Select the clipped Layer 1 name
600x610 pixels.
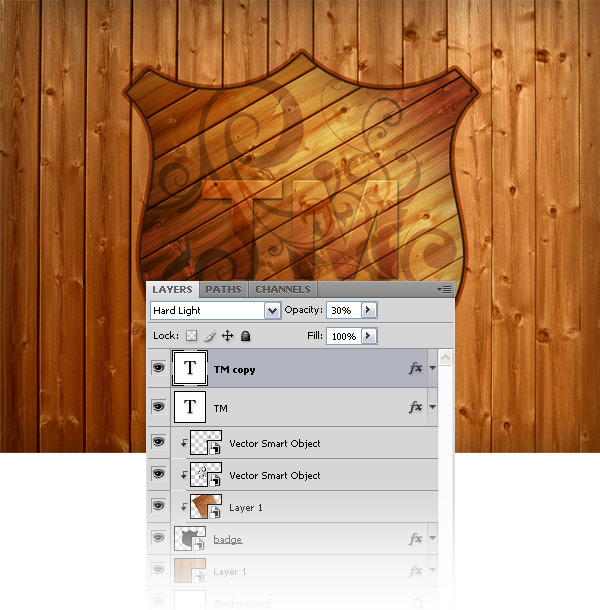(246, 508)
